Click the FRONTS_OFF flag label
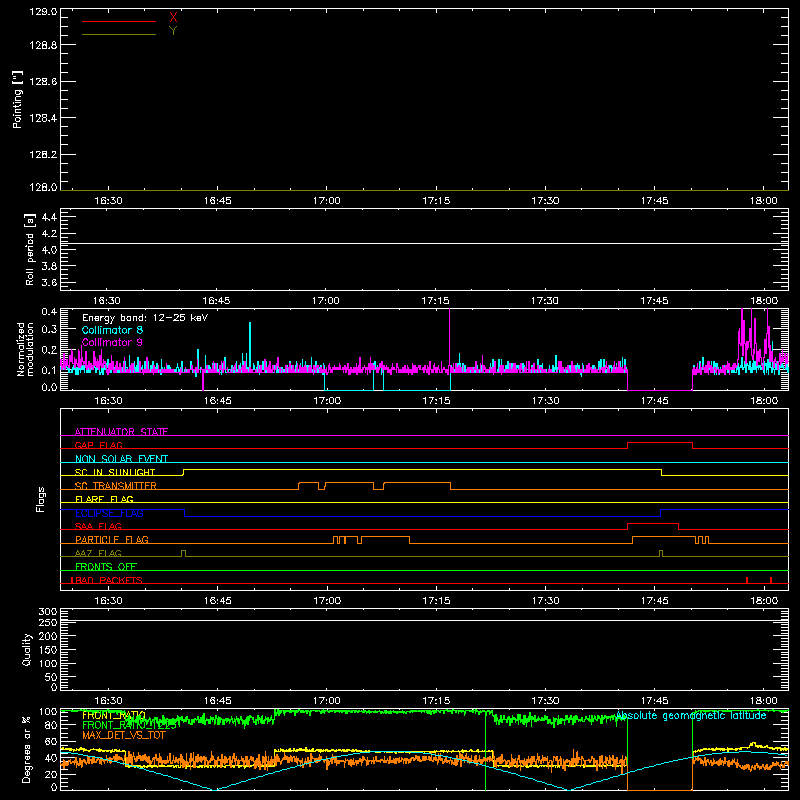 [x=106, y=566]
